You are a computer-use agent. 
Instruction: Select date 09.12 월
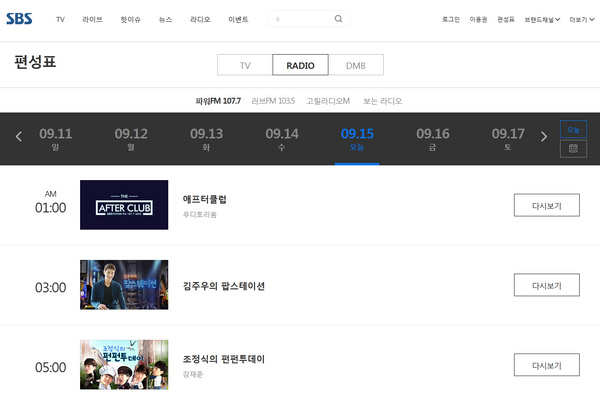pos(131,139)
